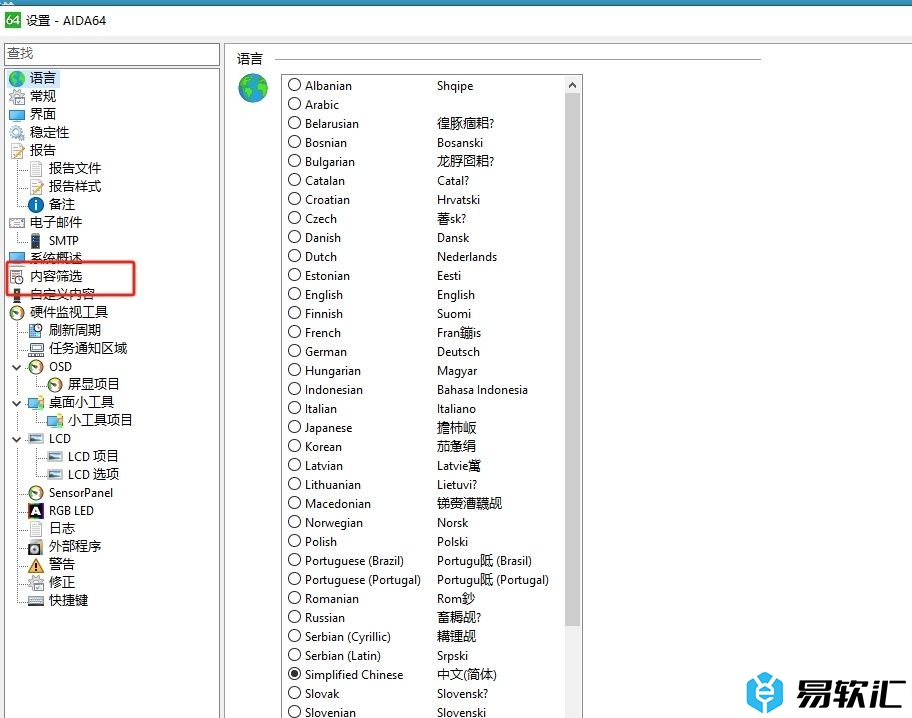The height and width of the screenshot is (718, 912).
Task: Click the "Shqipe" native name text
Action: (455, 86)
